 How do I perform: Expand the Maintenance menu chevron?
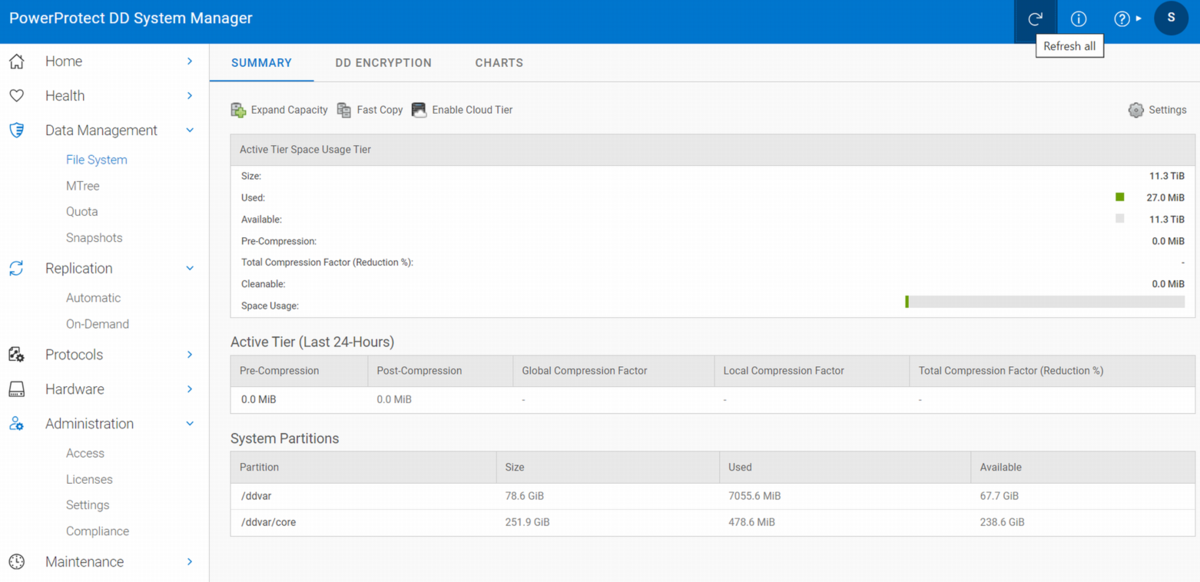[x=190, y=562]
